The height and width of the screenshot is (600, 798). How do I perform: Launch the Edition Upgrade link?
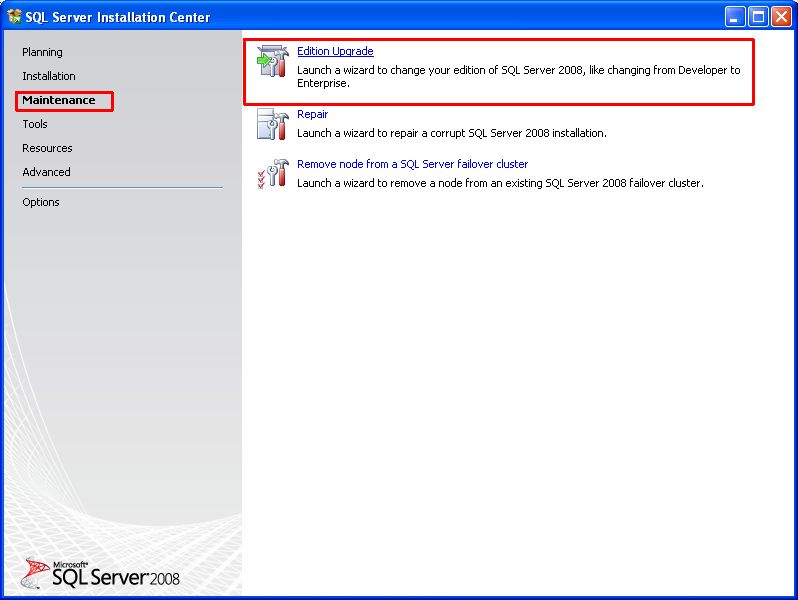point(335,51)
